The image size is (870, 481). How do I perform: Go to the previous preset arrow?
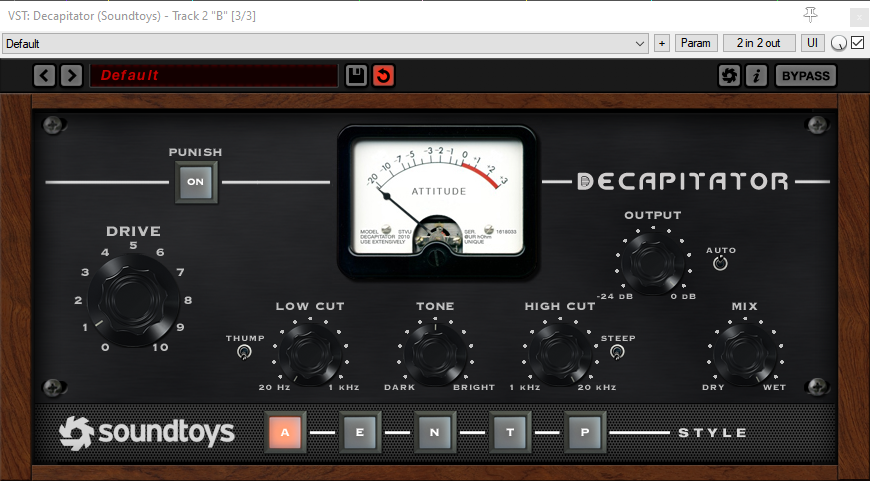tap(45, 76)
